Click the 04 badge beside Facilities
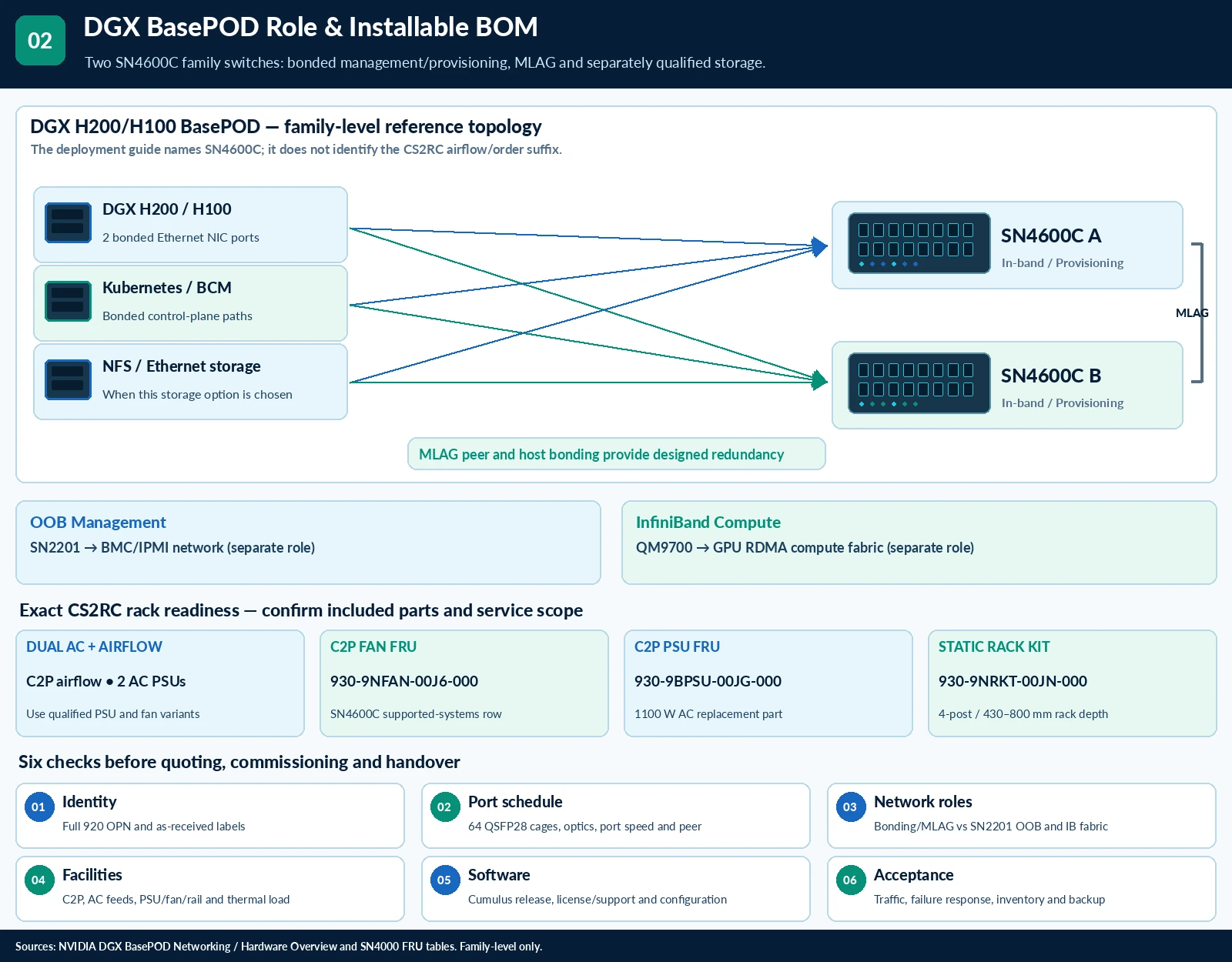The image size is (1232, 962). tap(38, 880)
